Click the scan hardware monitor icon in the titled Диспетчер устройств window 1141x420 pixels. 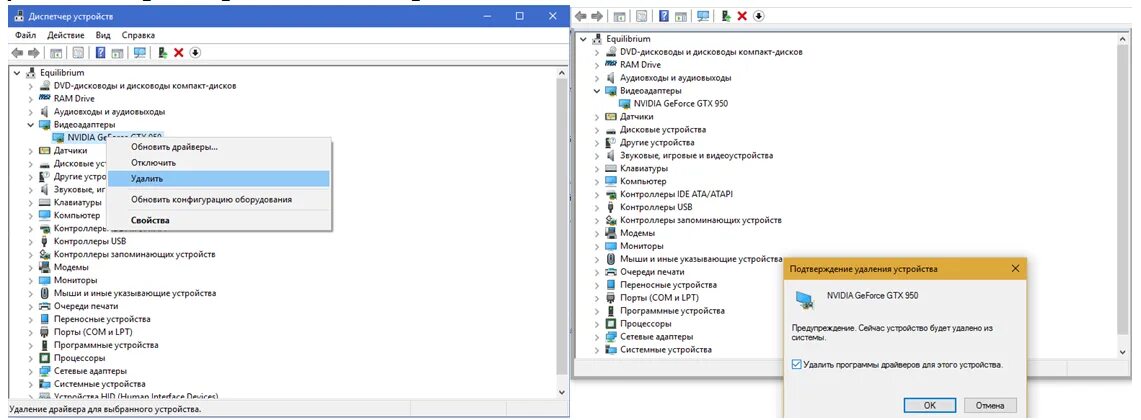[140, 53]
